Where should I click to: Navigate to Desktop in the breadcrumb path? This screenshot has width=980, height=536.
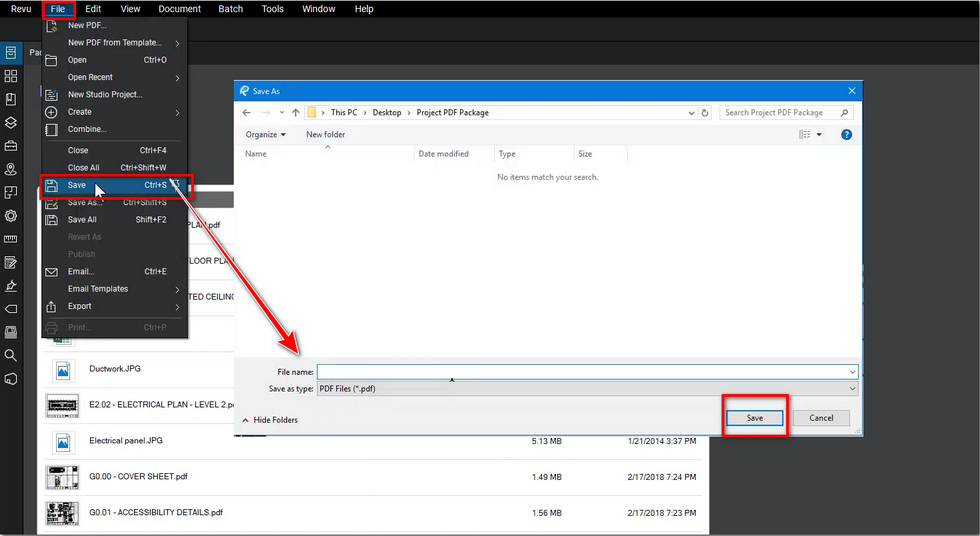pyautogui.click(x=387, y=112)
